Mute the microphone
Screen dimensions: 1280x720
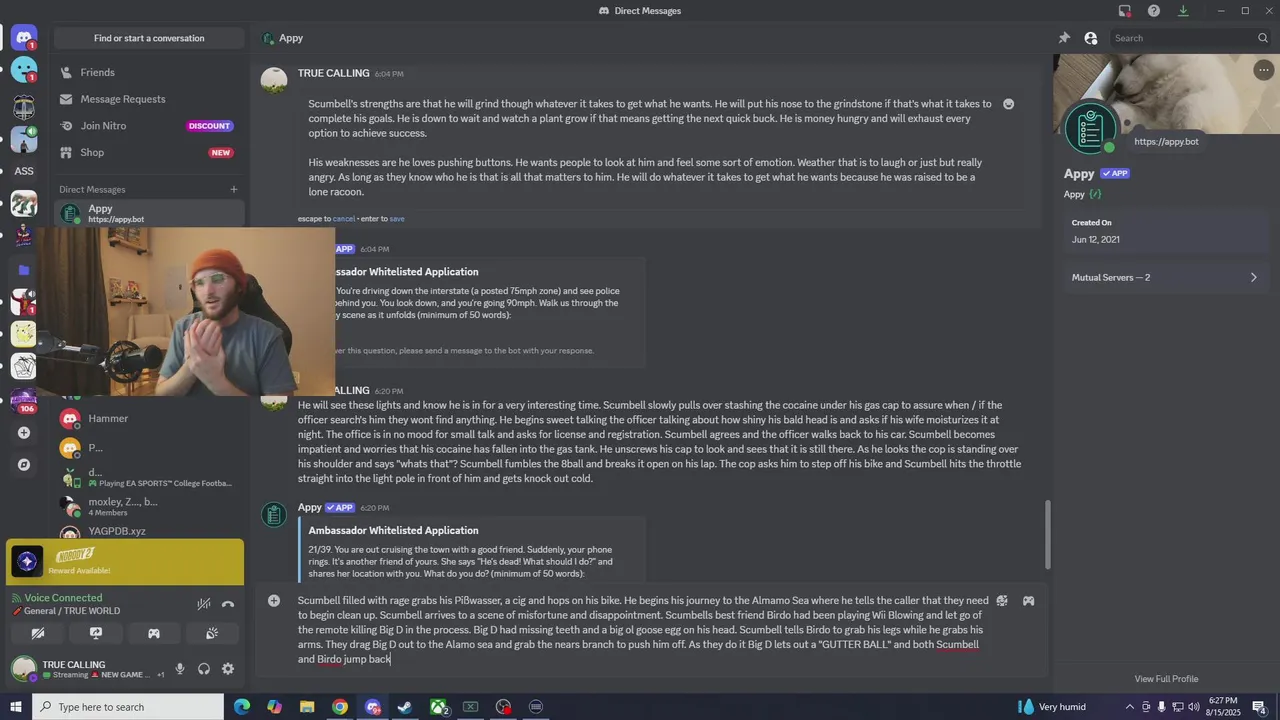[x=180, y=669]
